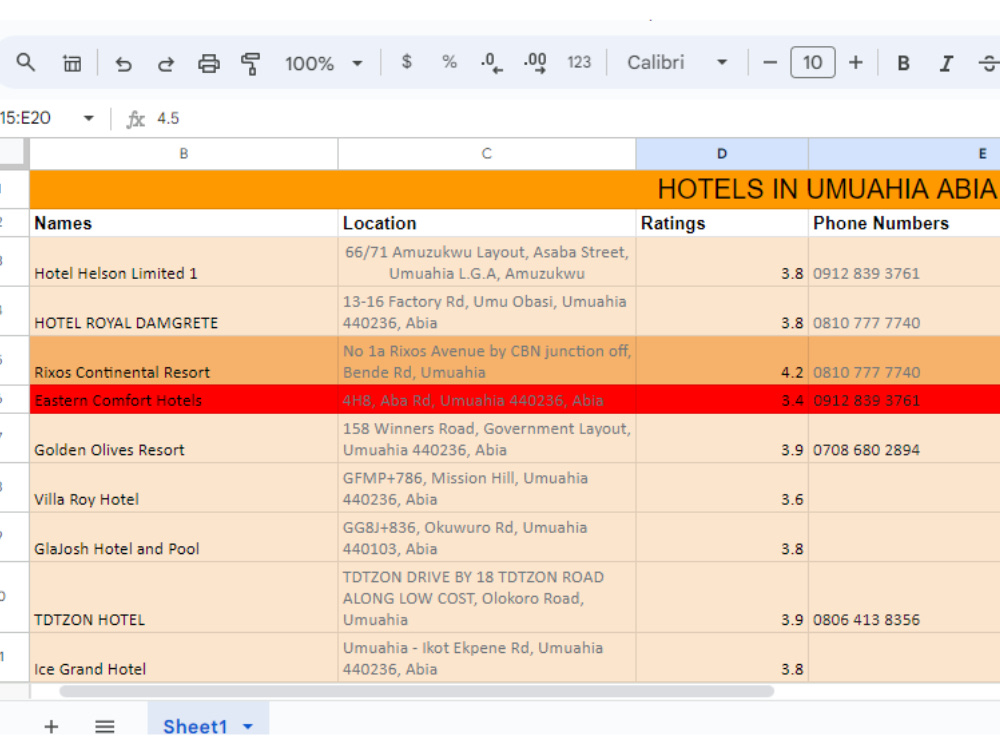This screenshot has width=1000, height=750.
Task: Select the TDTZON DRIVE location cell
Action: tap(487, 598)
